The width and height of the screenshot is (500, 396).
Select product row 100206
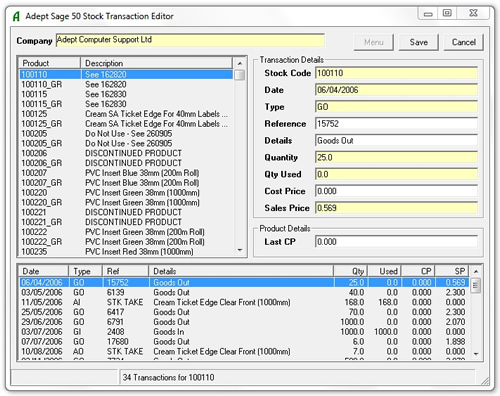(126, 153)
